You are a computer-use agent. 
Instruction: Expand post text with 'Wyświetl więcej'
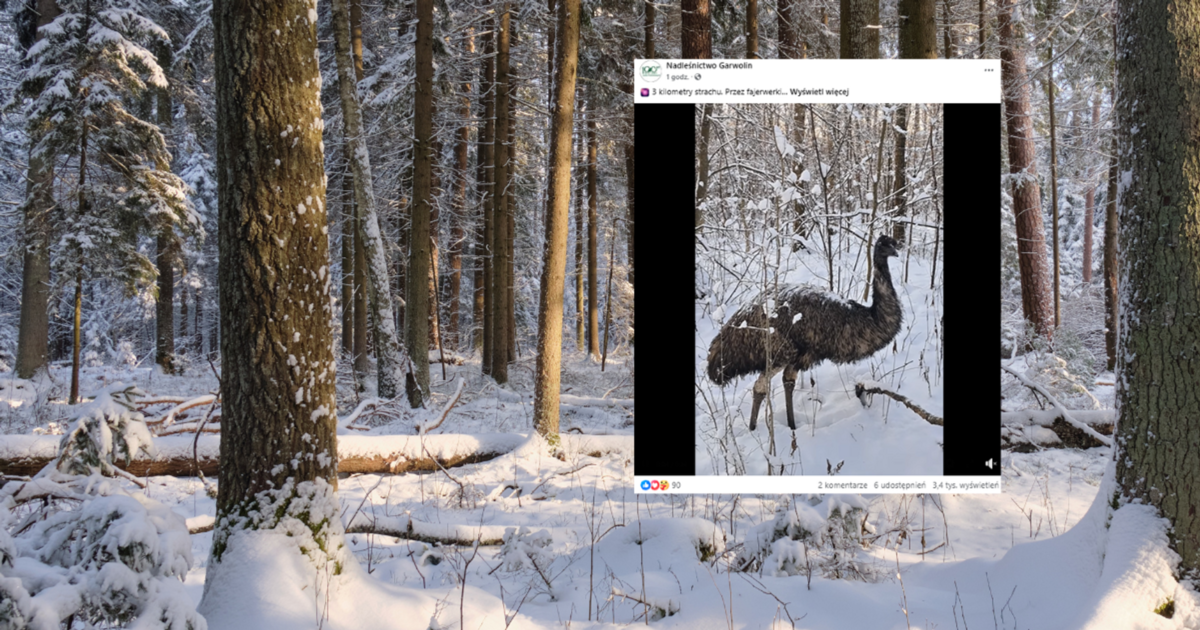[819, 92]
